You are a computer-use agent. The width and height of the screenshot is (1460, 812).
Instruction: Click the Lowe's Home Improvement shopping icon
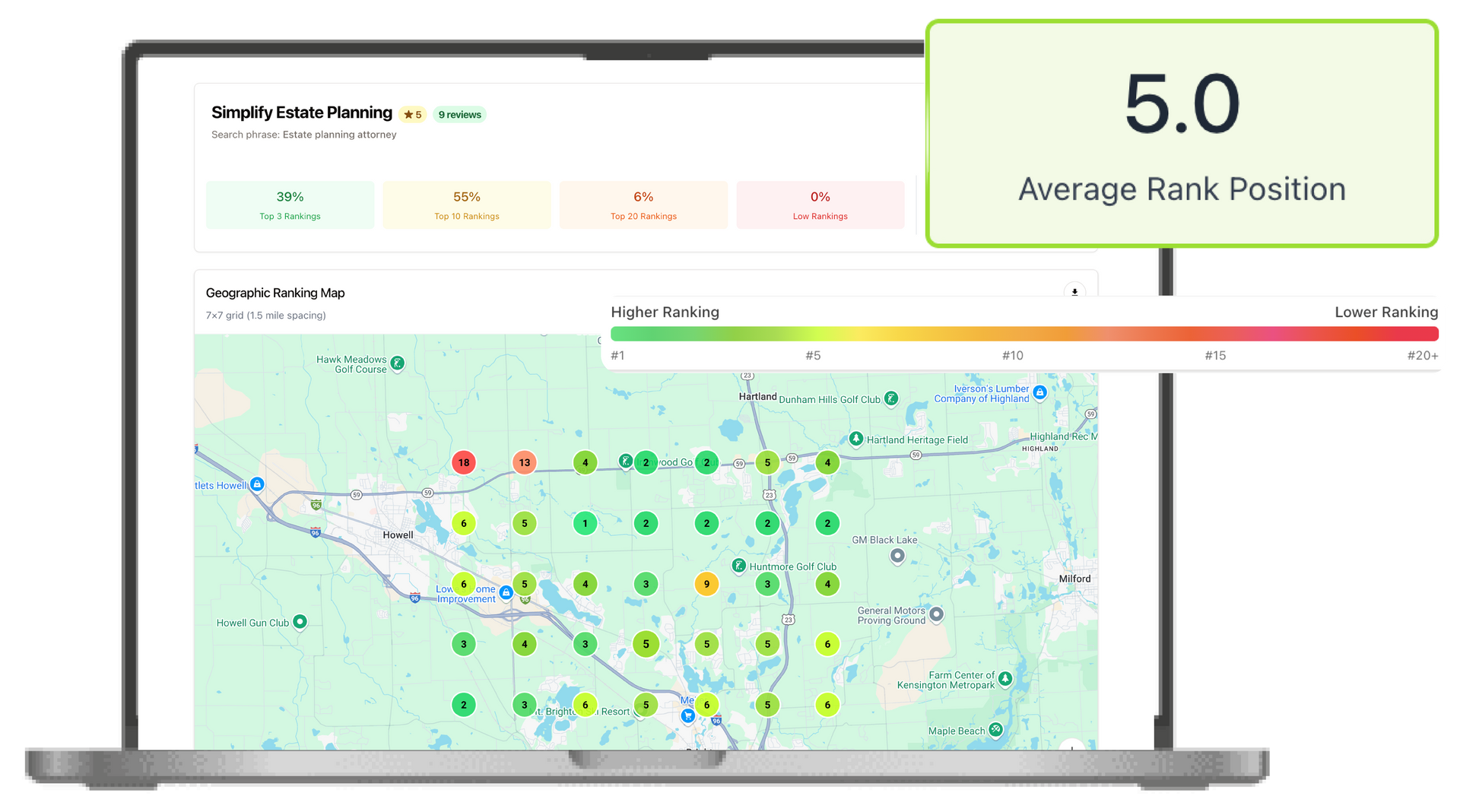click(x=506, y=592)
